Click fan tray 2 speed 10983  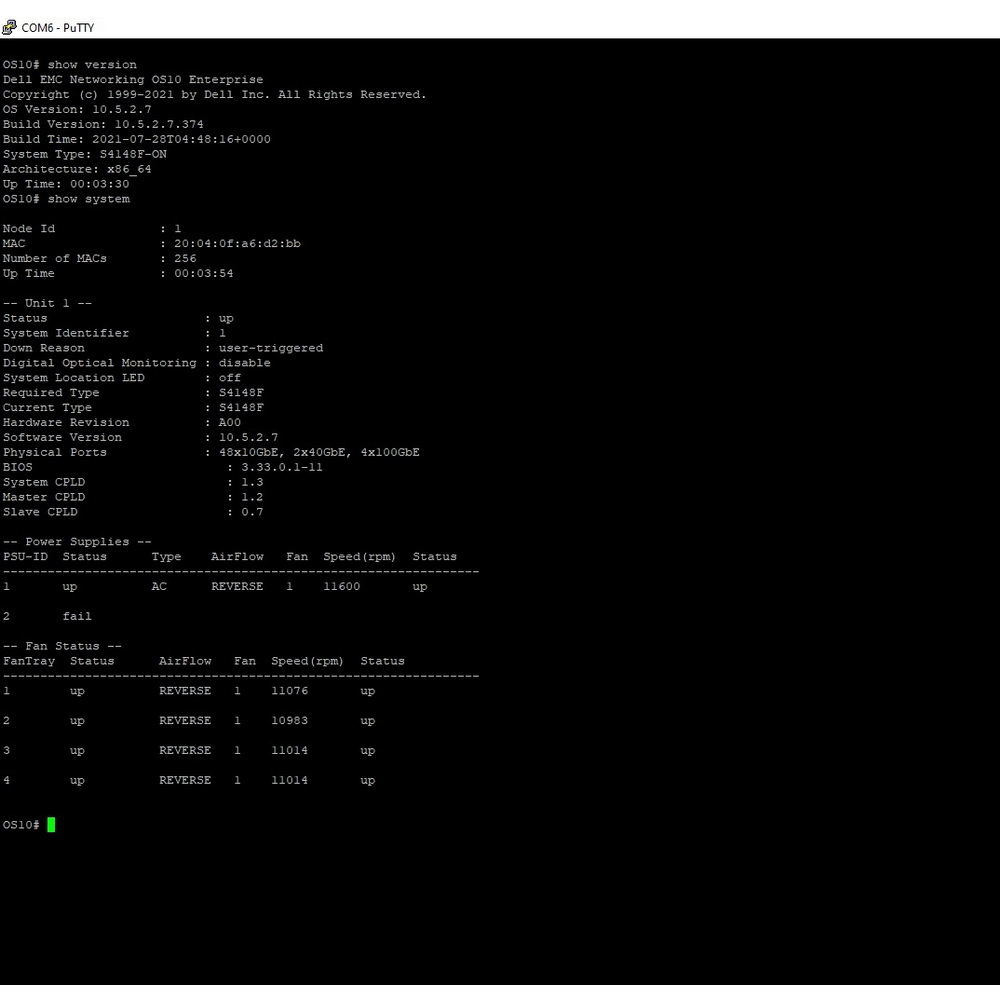click(290, 721)
